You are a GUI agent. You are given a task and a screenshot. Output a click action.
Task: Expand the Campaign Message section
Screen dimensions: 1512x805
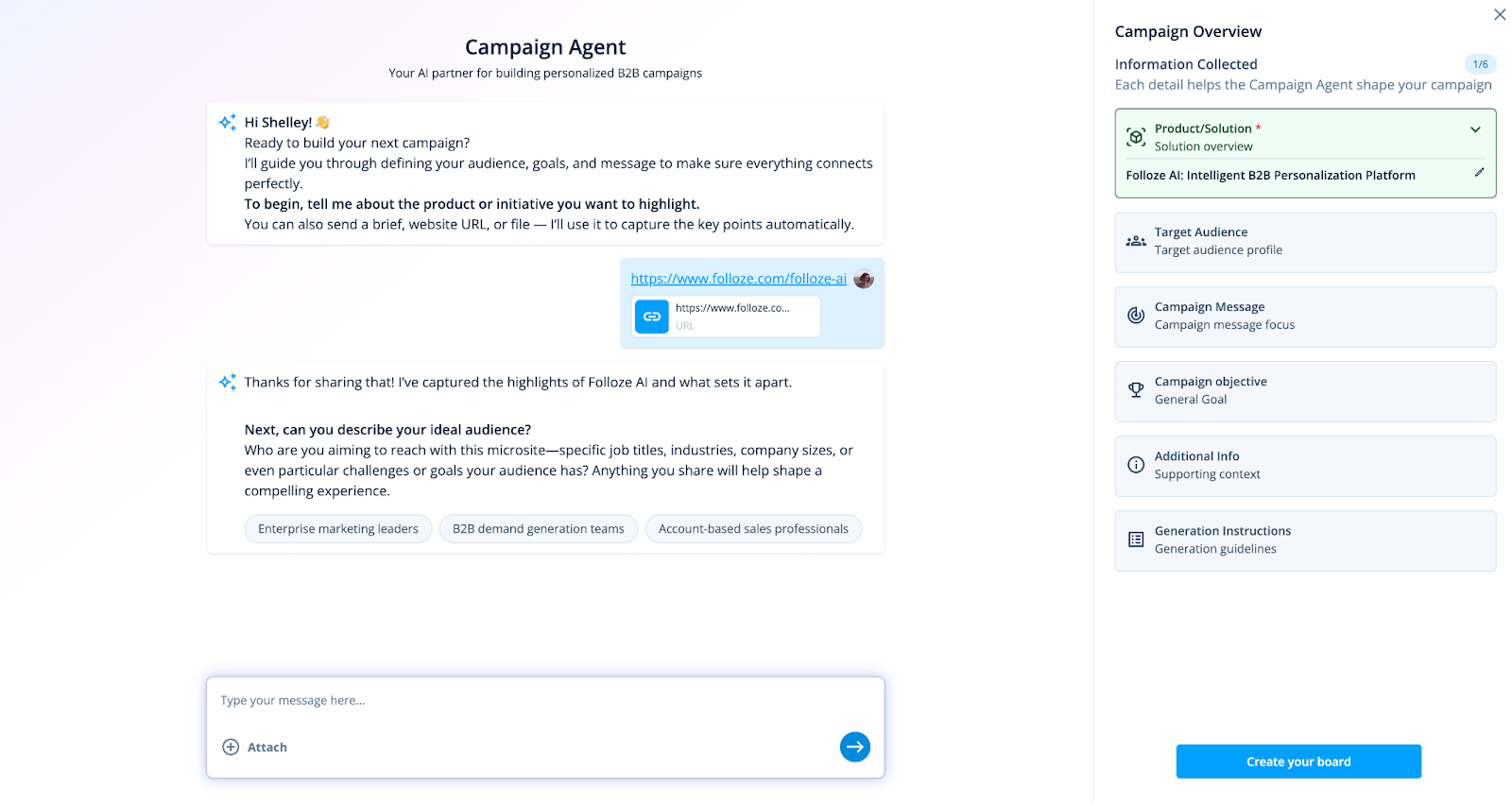coord(1304,317)
